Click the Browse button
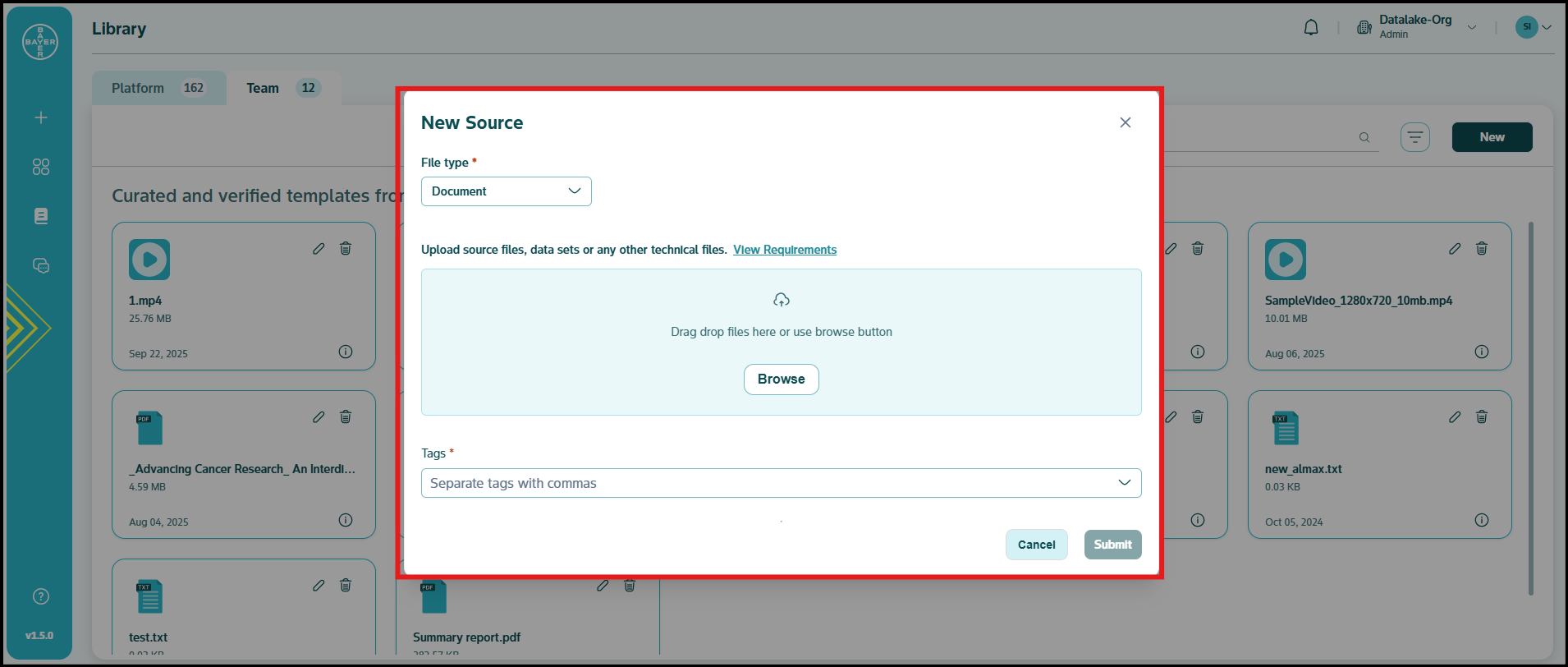 pyautogui.click(x=781, y=379)
